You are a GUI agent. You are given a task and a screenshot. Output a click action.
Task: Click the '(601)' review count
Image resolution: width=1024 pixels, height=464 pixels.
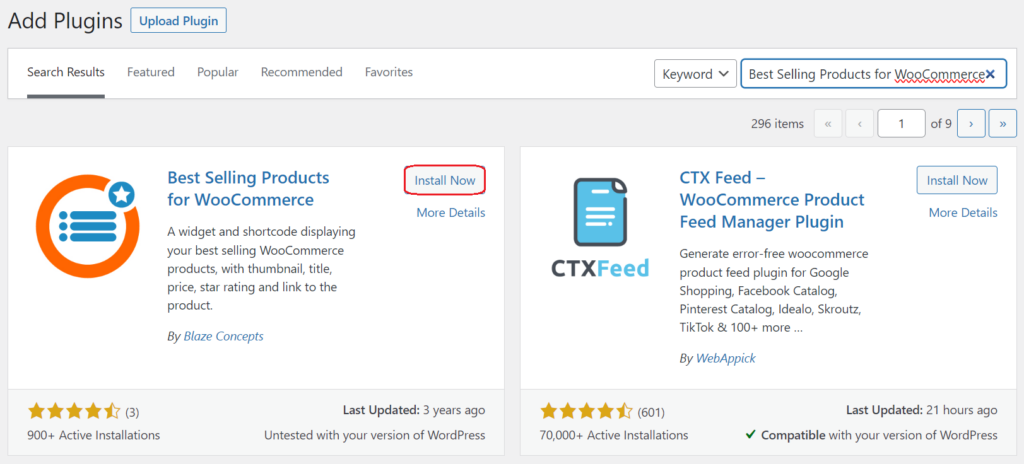point(651,412)
